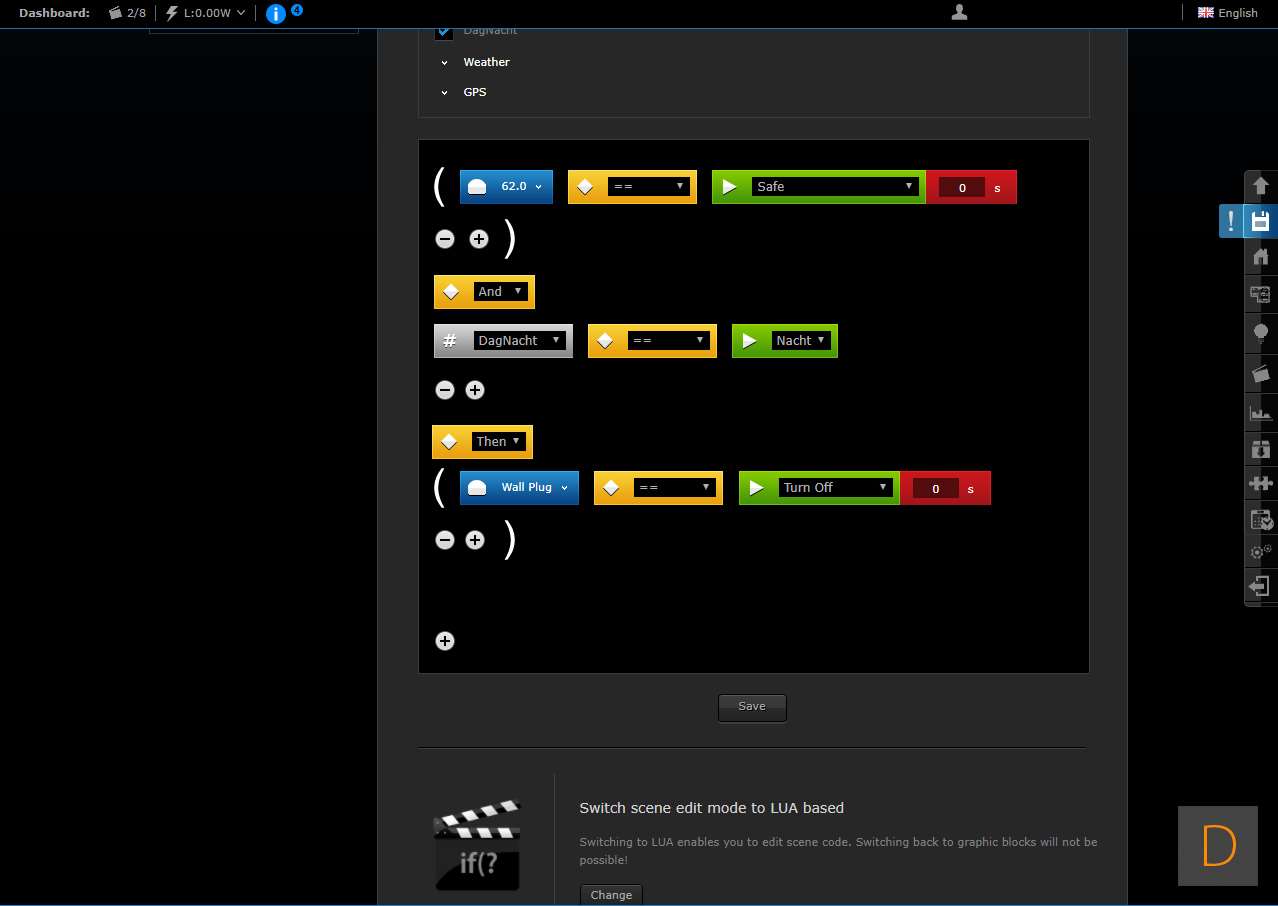
Task: Remove the first condition block with minus
Action: pos(445,239)
